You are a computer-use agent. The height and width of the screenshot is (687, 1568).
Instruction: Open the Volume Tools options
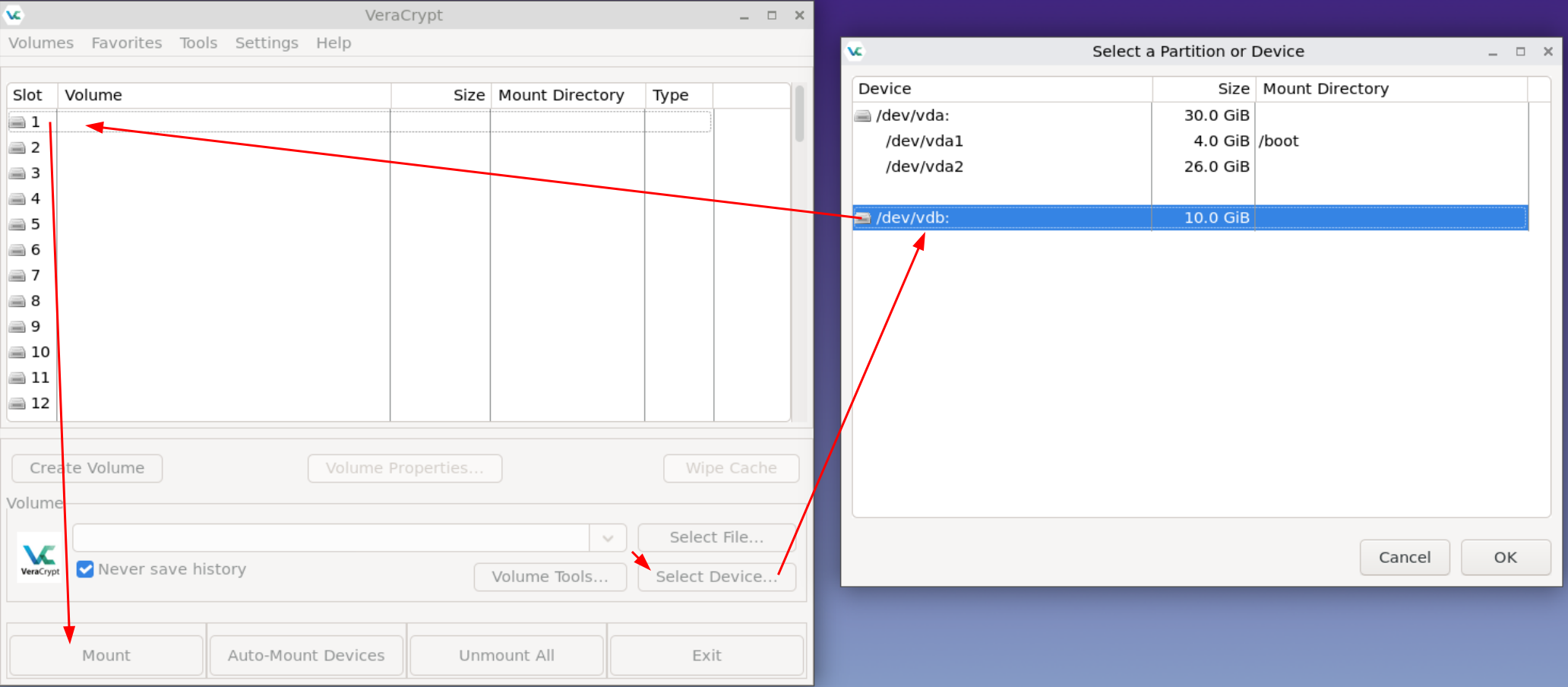pyautogui.click(x=550, y=577)
